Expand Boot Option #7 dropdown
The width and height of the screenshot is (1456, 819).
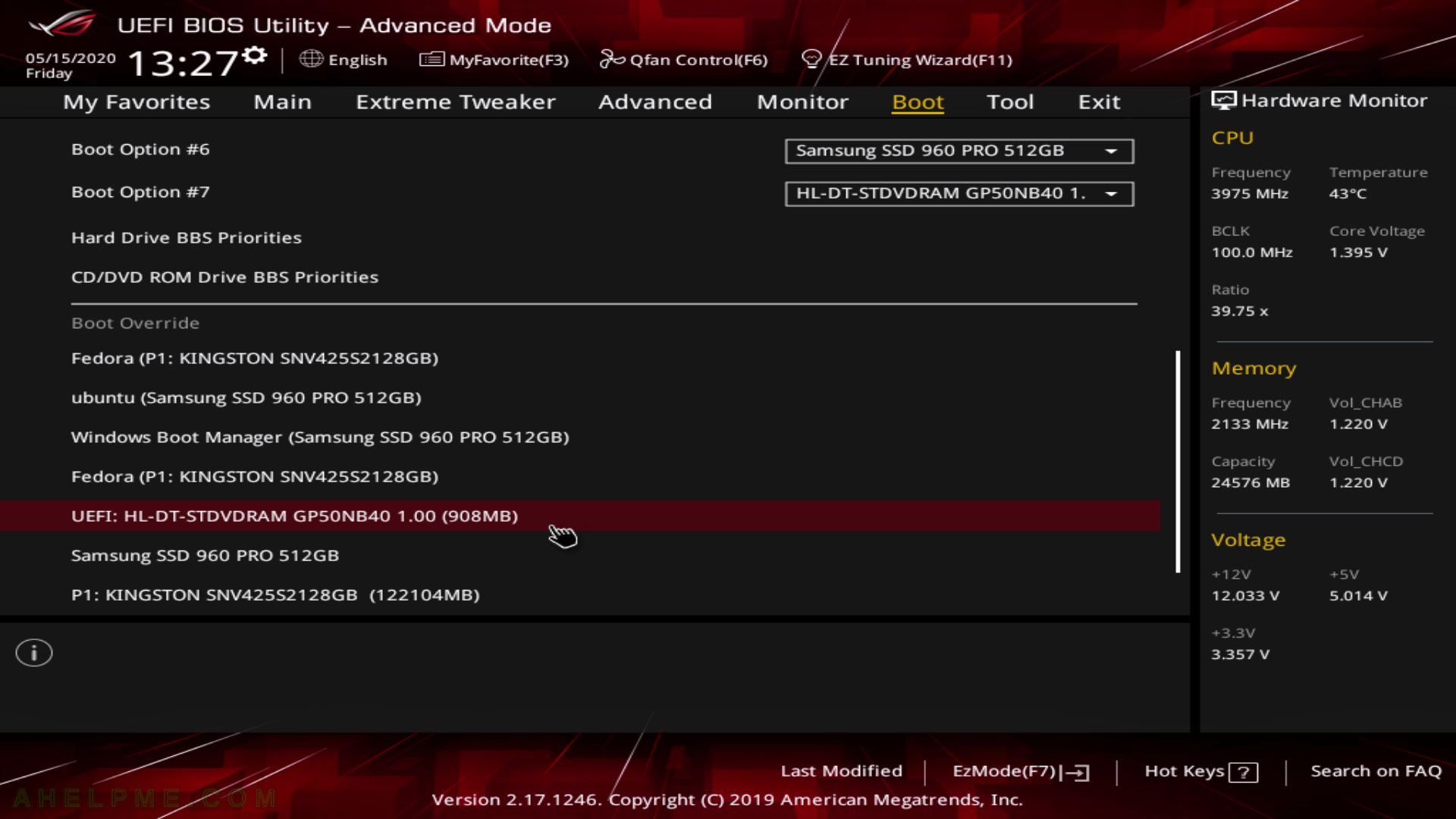1110,192
